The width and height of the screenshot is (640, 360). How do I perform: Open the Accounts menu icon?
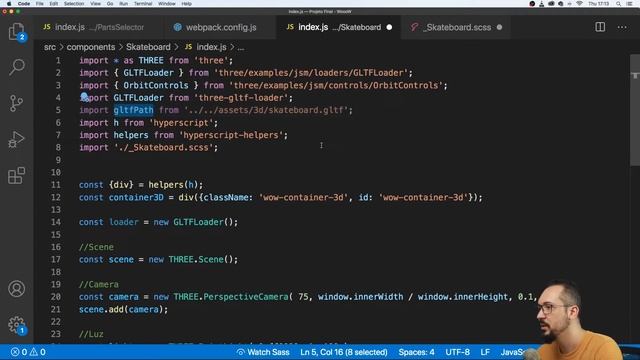tap(16, 289)
